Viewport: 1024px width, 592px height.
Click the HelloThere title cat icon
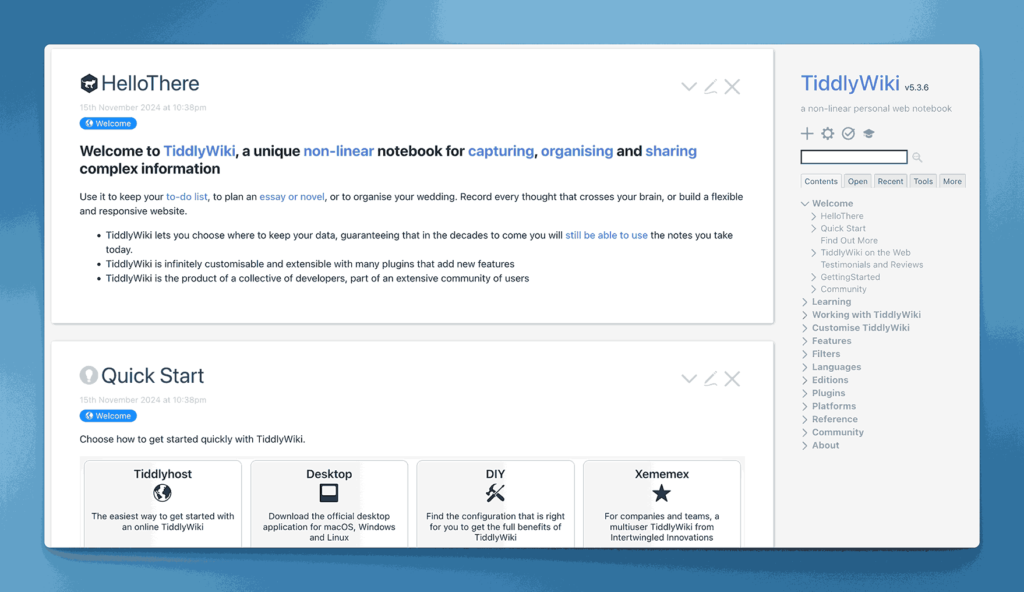pos(89,83)
